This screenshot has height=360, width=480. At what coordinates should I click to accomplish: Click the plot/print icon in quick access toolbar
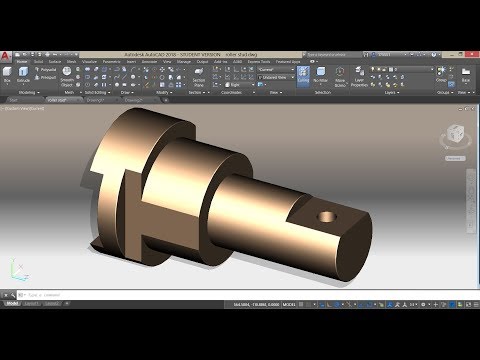click(47, 54)
